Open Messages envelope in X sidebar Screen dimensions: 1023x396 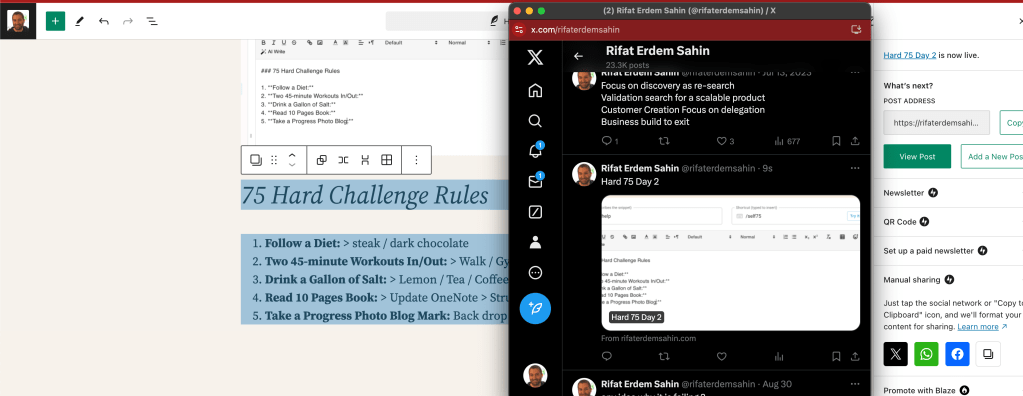tap(535, 181)
